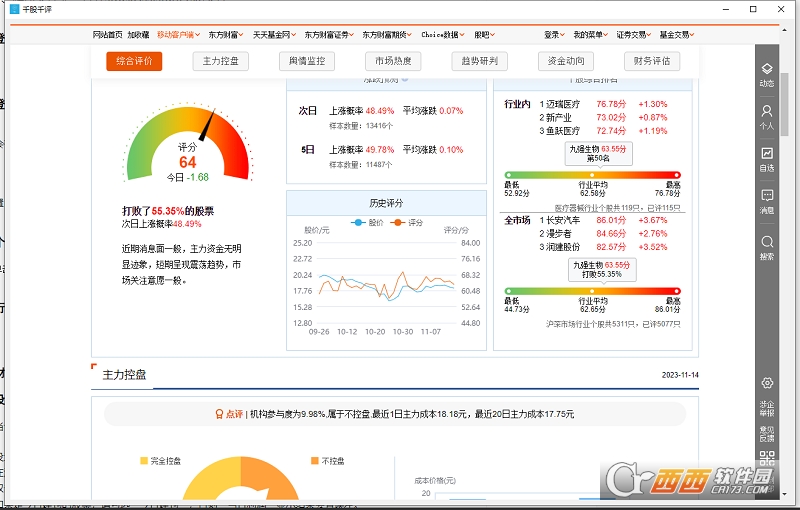Expand the 东方财富期货 dropdown
Screen dimensions: 800x510
point(387,35)
